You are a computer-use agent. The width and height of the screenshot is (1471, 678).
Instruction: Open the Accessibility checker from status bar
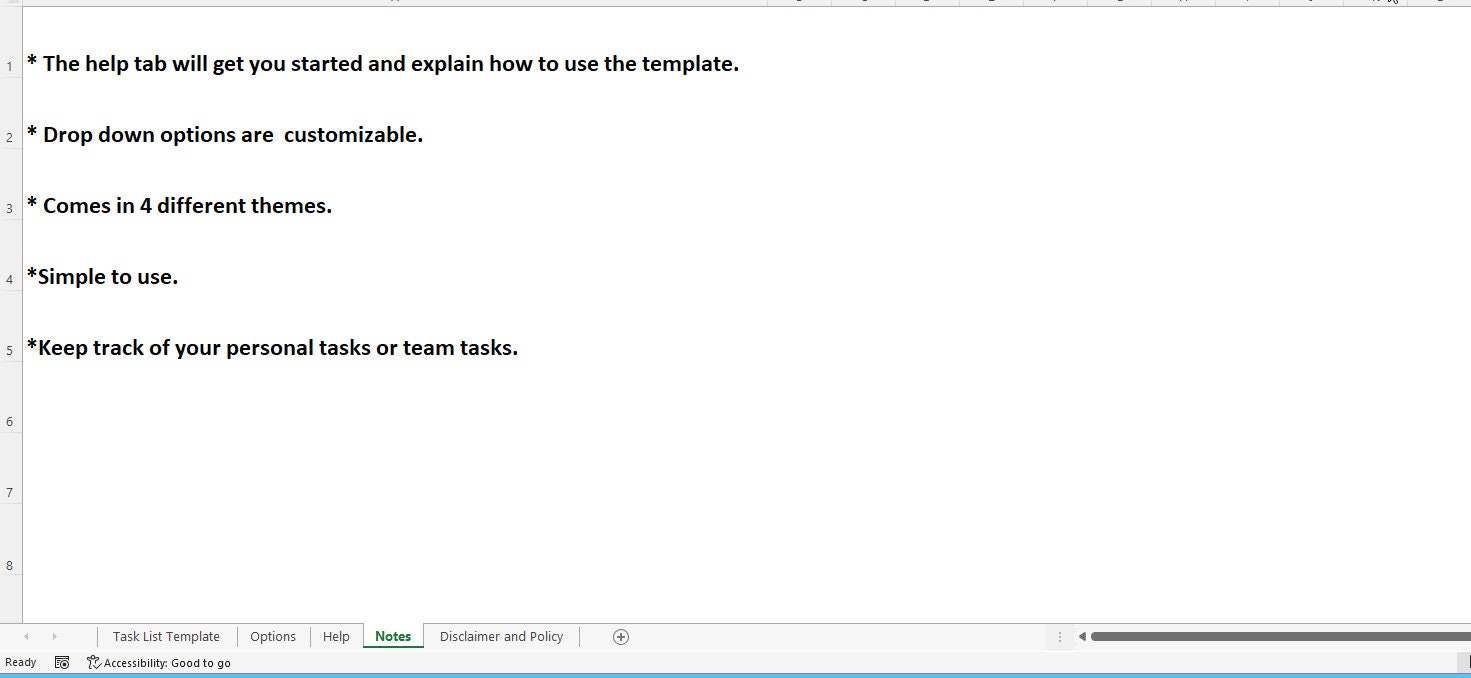pos(158,662)
